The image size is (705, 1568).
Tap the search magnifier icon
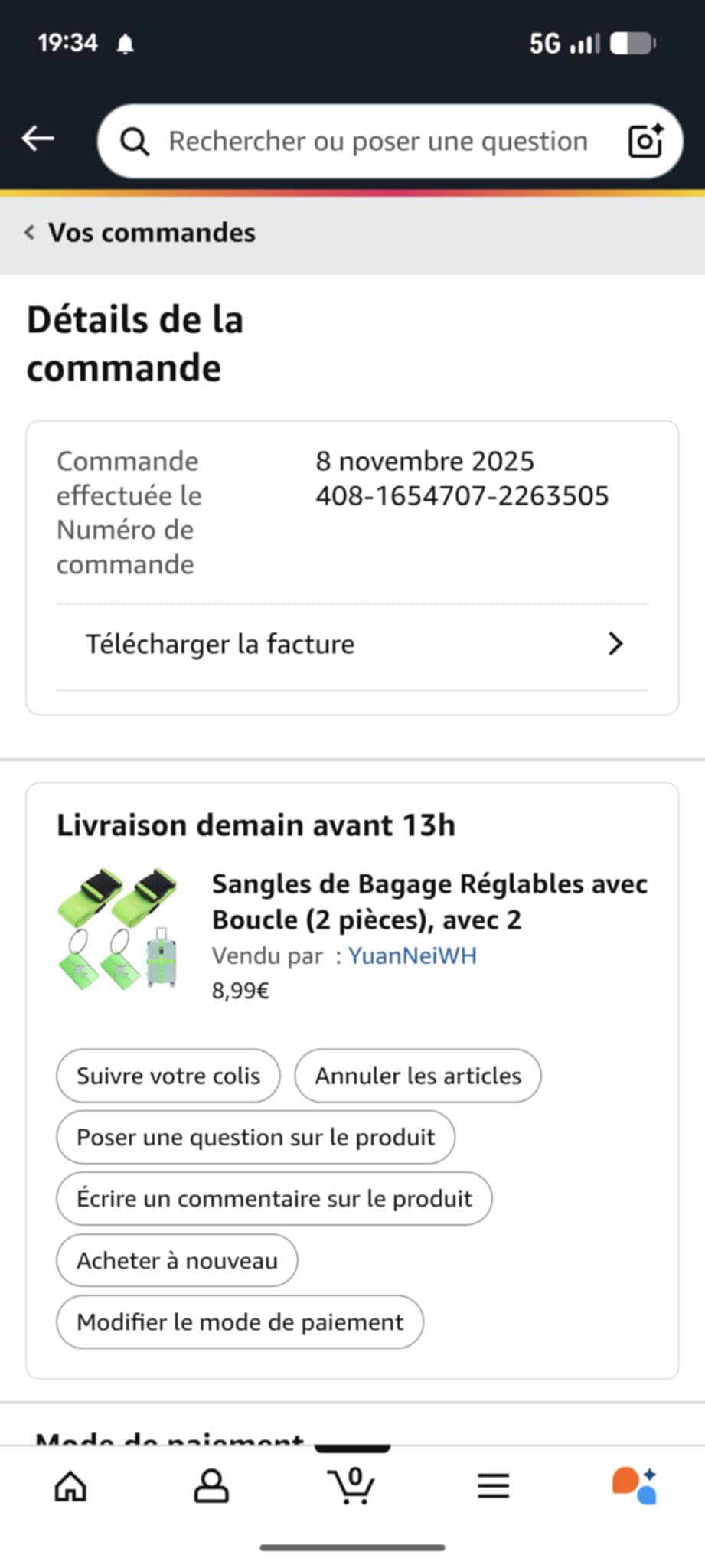pos(135,142)
